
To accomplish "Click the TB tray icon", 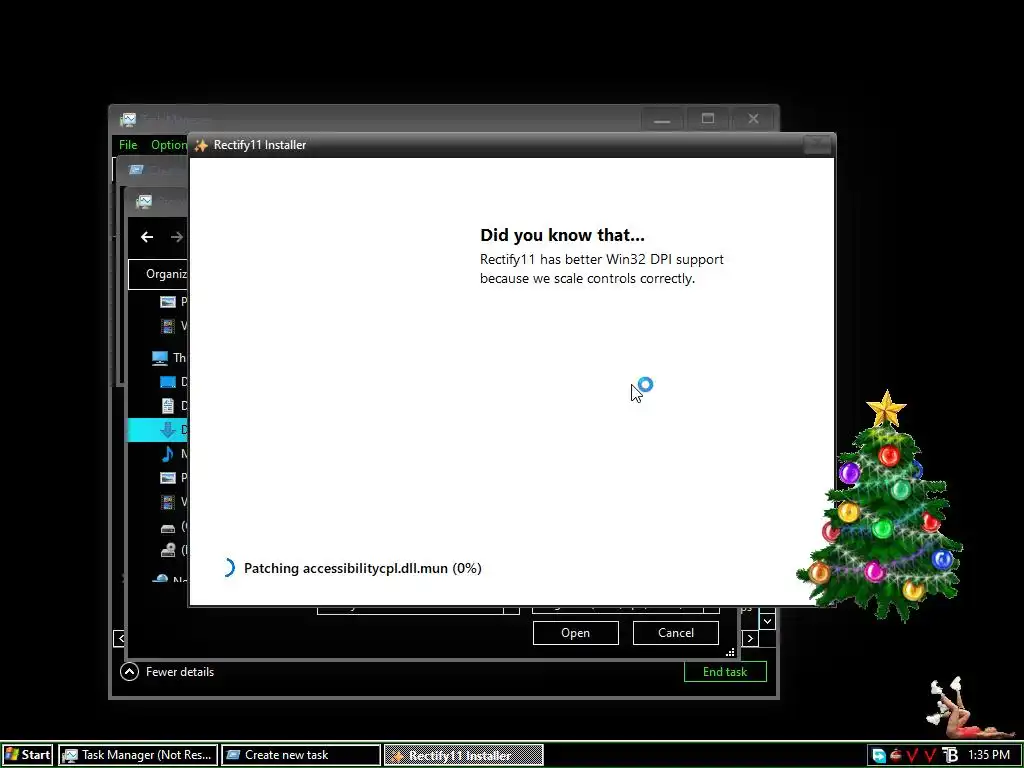I will point(951,756).
